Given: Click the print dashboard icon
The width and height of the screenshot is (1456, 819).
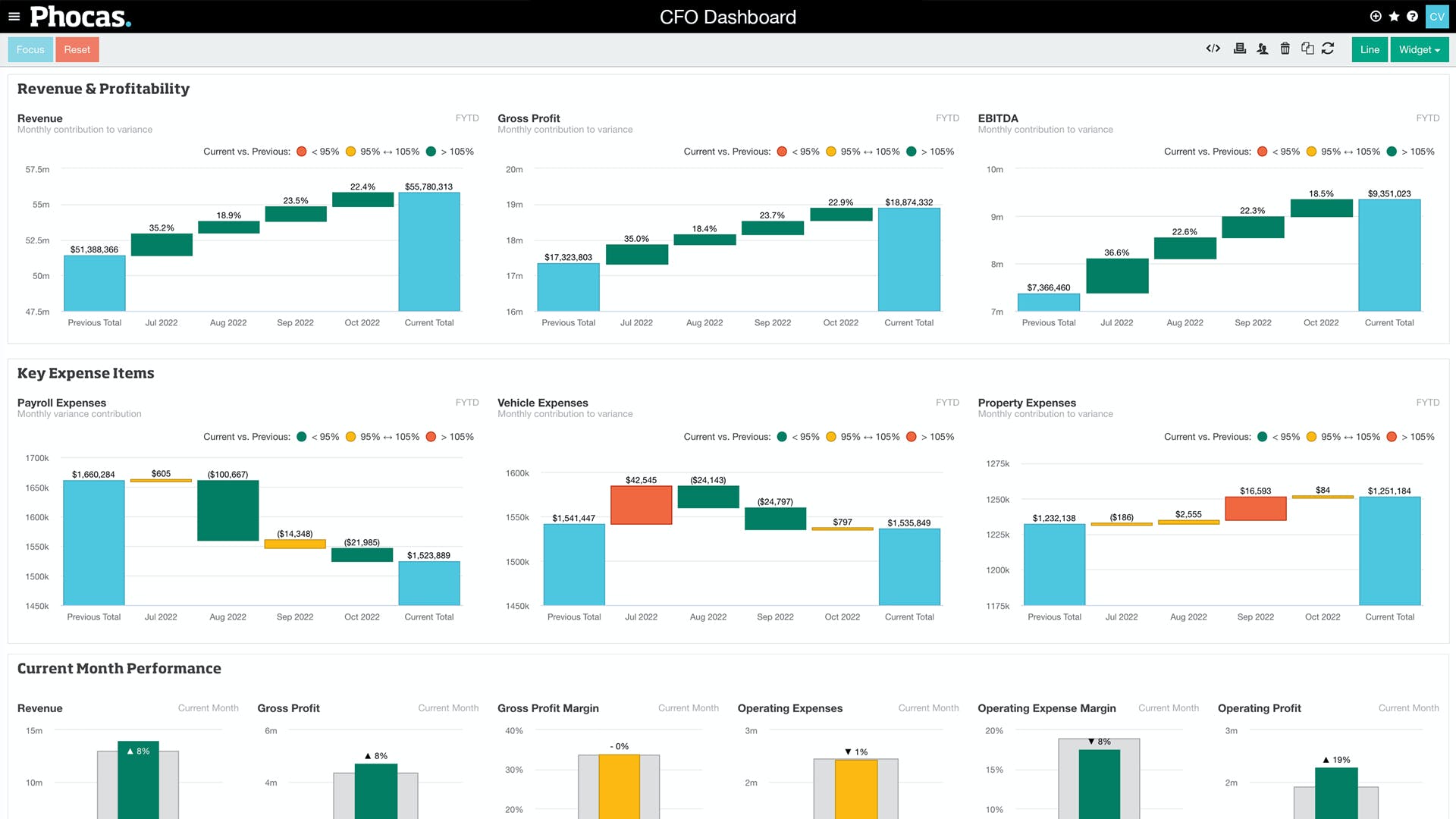Looking at the screenshot, I should coord(1240,49).
